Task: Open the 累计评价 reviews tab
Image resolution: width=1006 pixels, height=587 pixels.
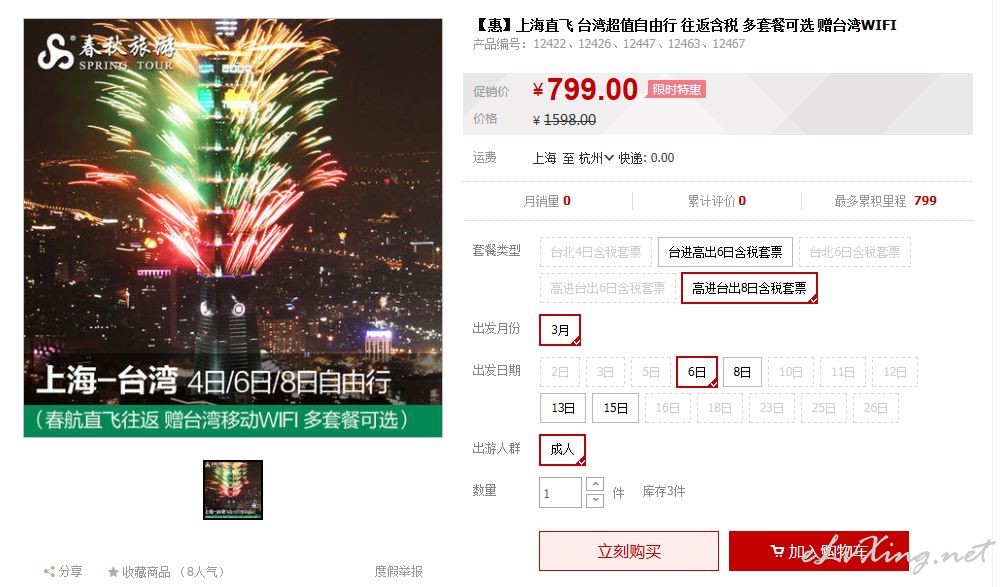Action: pyautogui.click(x=717, y=201)
